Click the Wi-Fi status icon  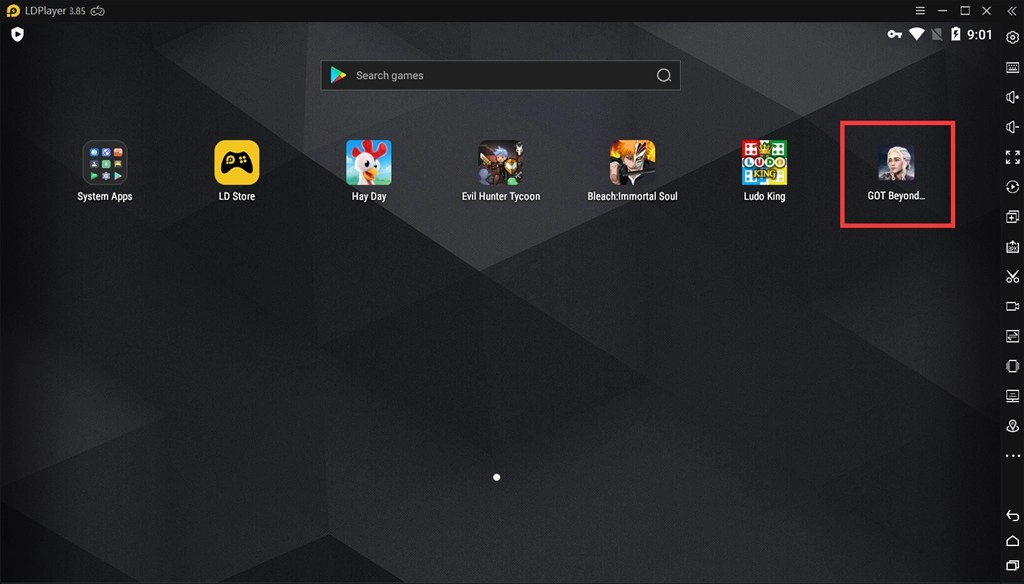point(916,34)
